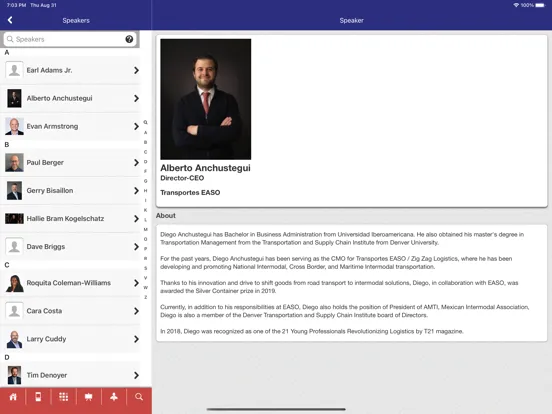This screenshot has height=414, width=552.
Task: Open Tim Denoyer row chevron
Action: [x=136, y=375]
